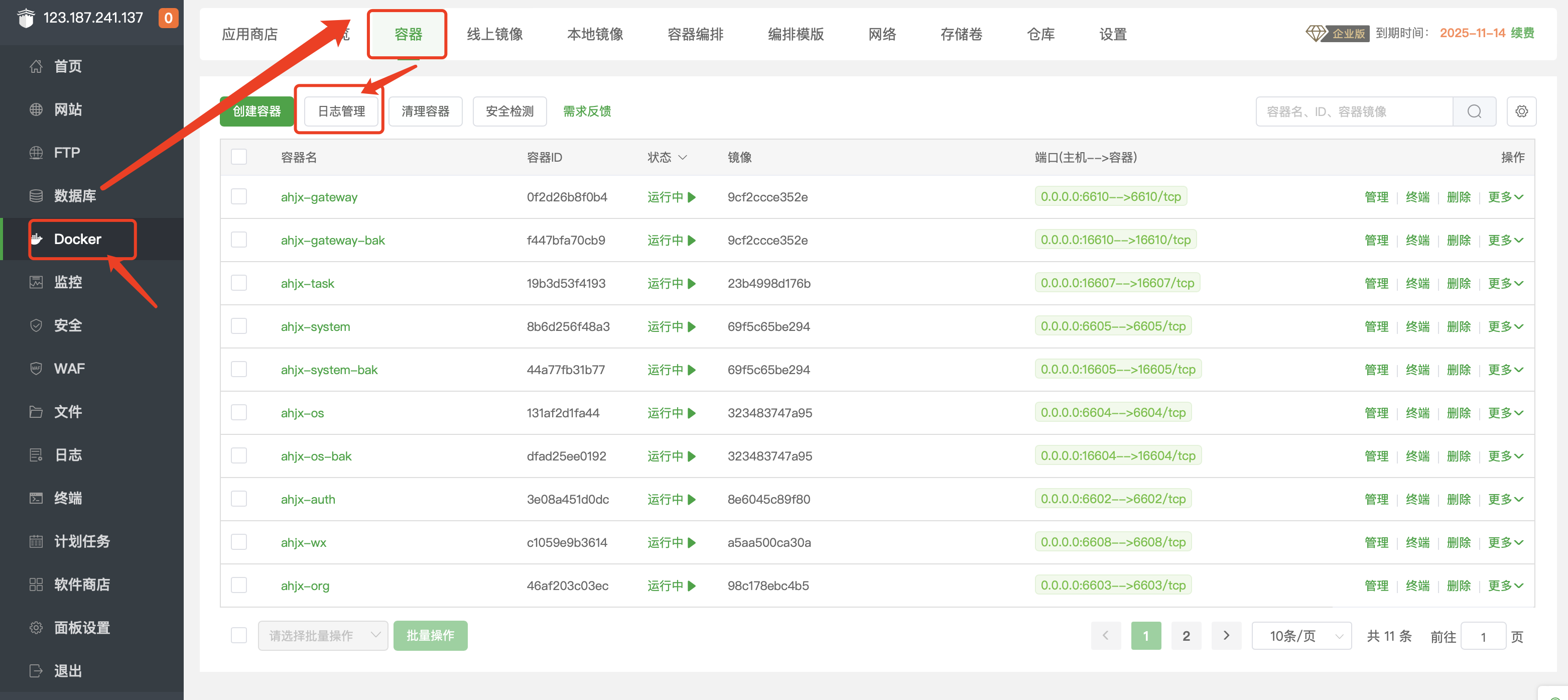Check the ahjx-os row checkbox
This screenshot has width=1568, height=700.
click(238, 412)
